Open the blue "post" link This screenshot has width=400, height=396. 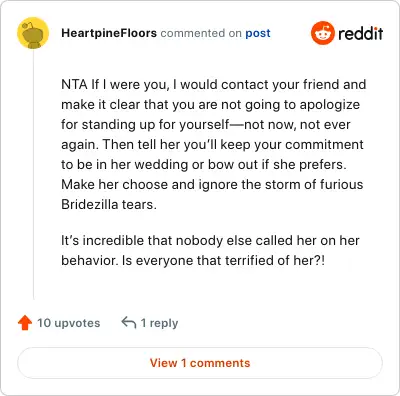[x=258, y=33]
